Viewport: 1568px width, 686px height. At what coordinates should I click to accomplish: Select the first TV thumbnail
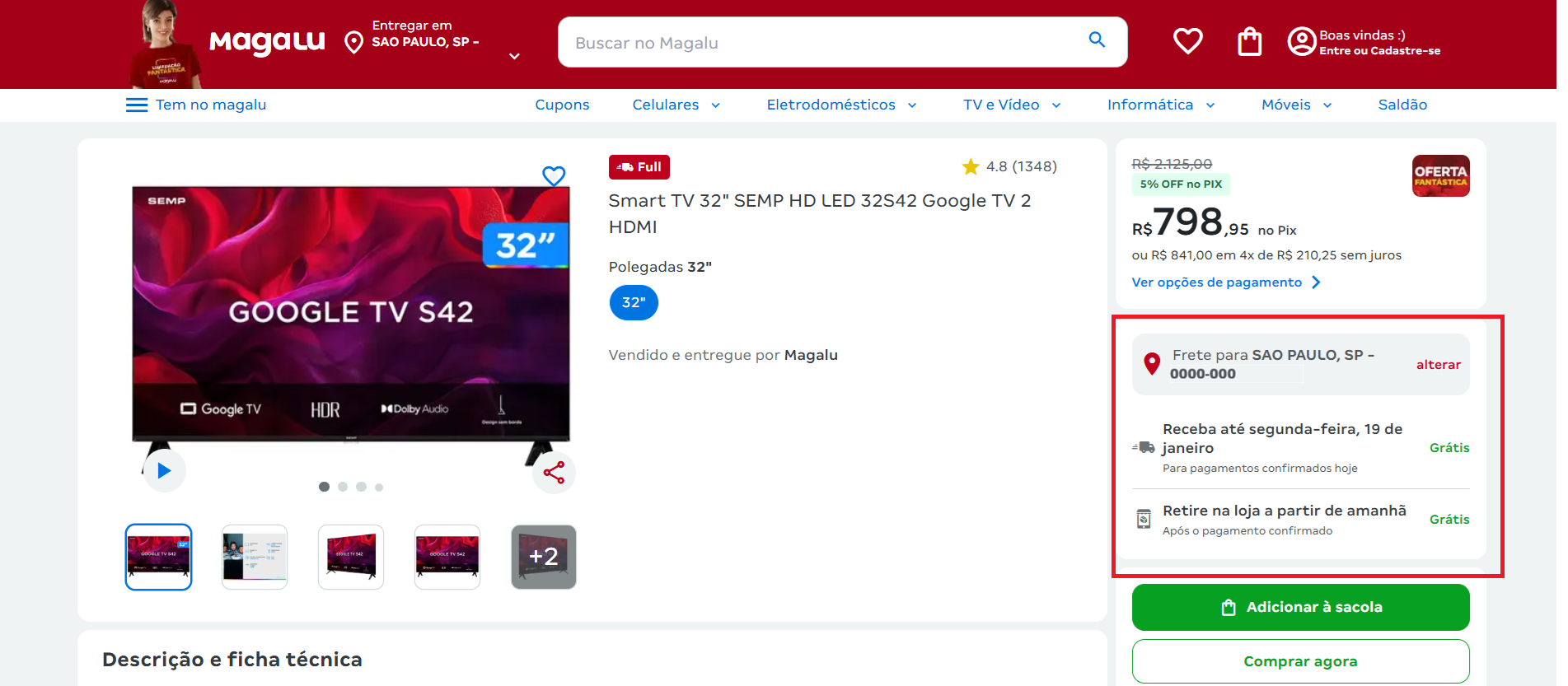(158, 557)
